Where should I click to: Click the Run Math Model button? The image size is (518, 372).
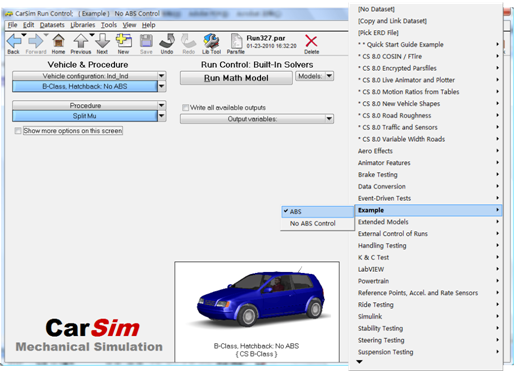[236, 78]
